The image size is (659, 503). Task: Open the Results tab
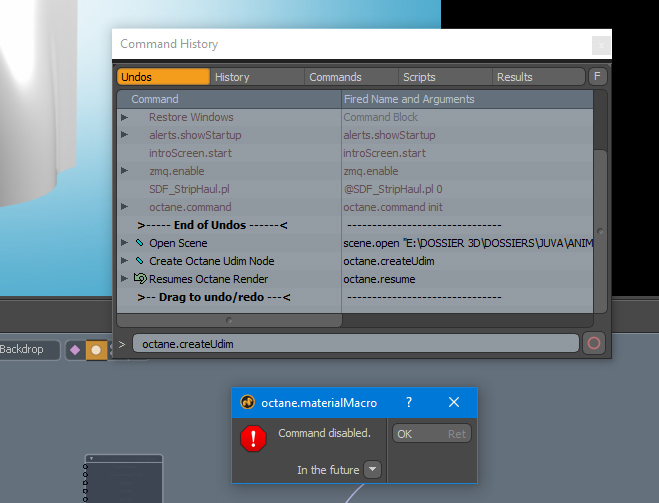538,77
